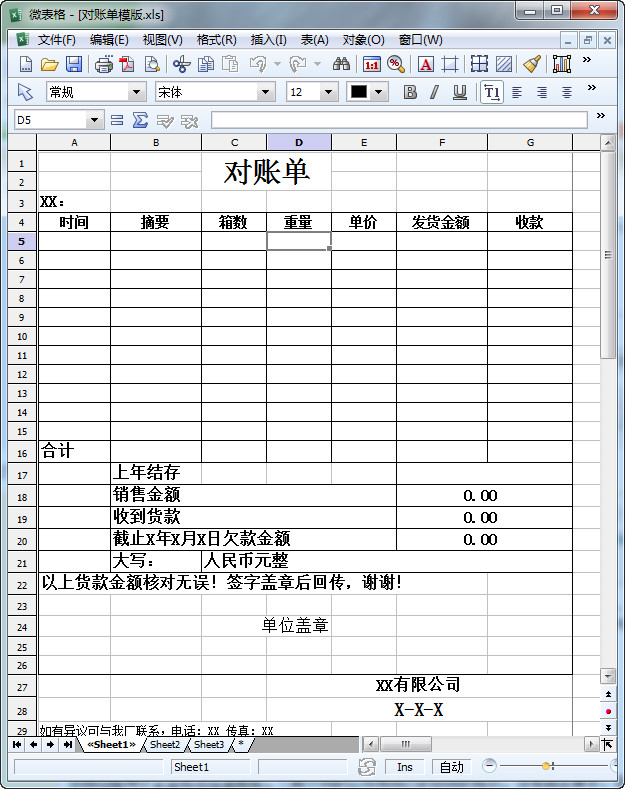Use the format painter brush icon
Image resolution: width=625 pixels, height=789 pixels.
532,64
